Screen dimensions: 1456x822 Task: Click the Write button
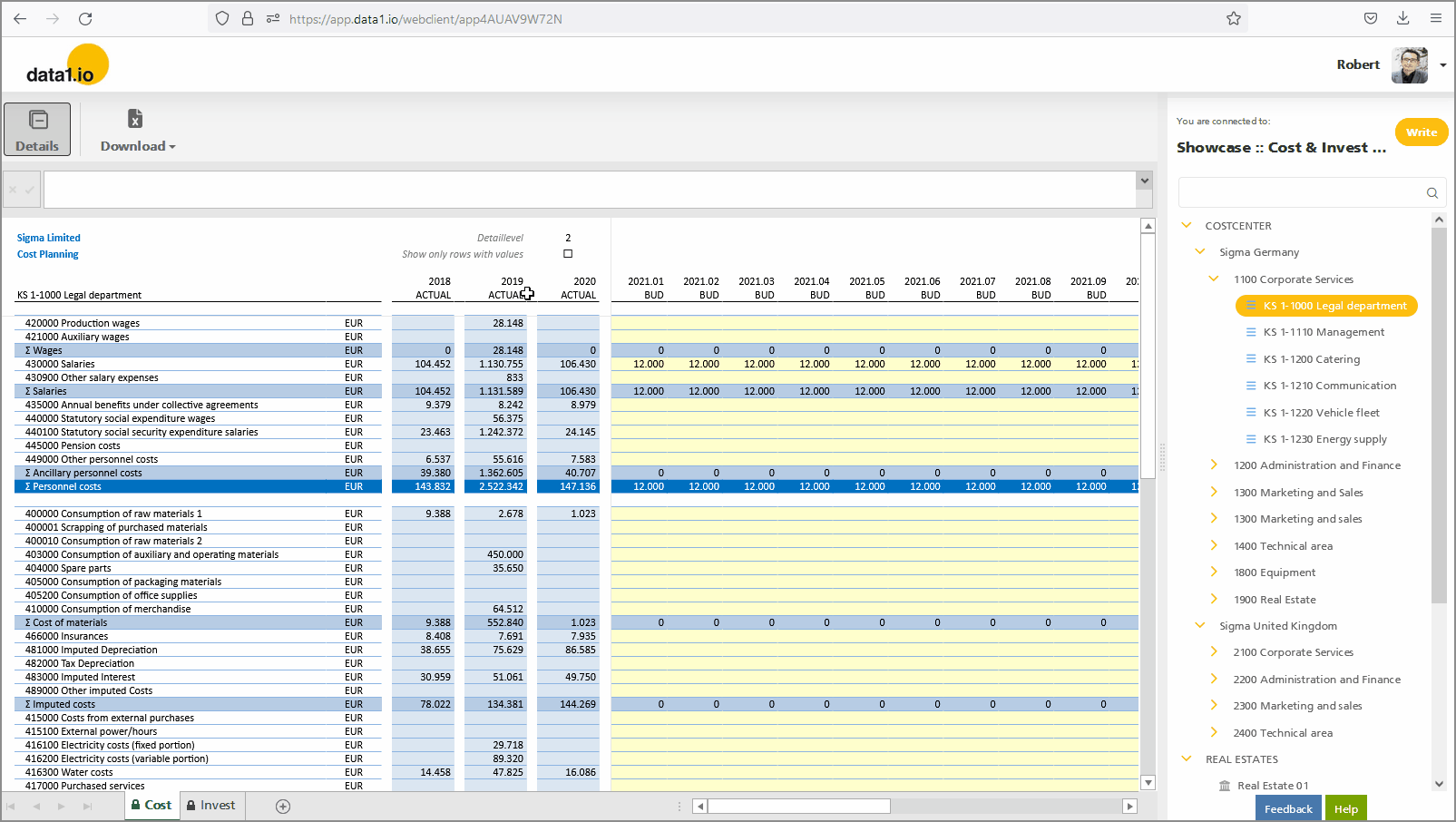pyautogui.click(x=1421, y=132)
